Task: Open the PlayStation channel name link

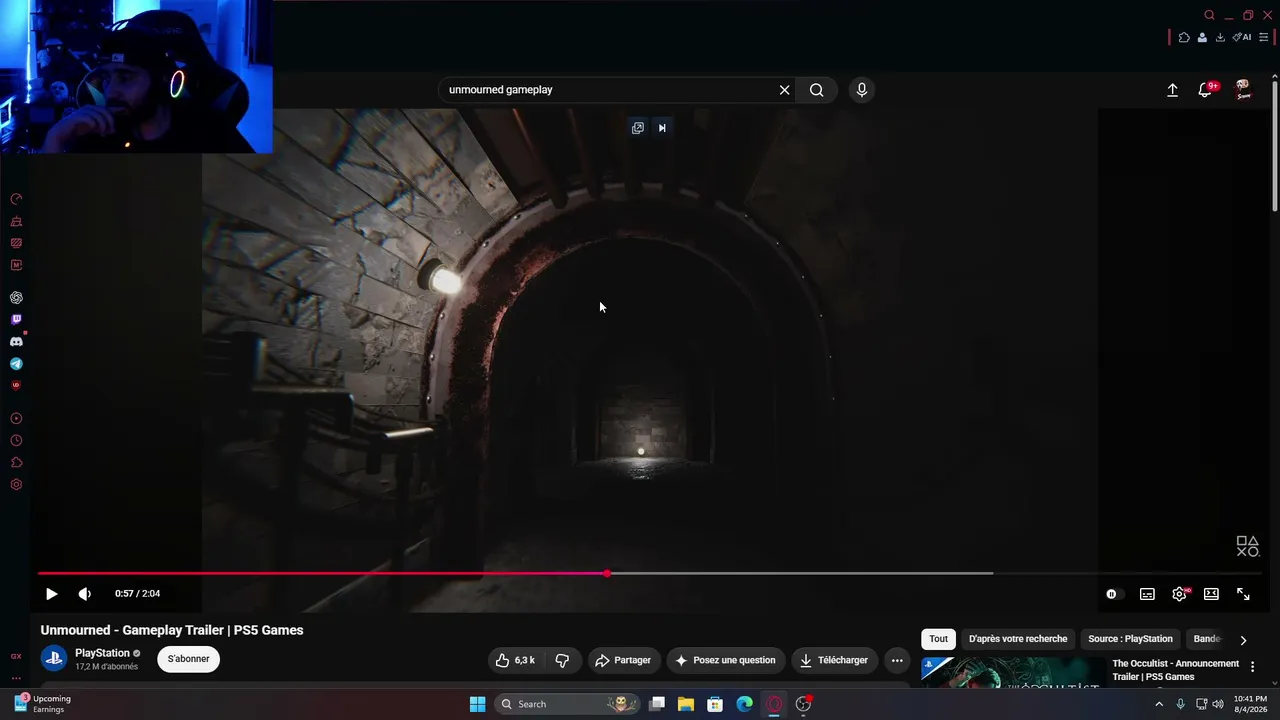Action: pos(102,653)
